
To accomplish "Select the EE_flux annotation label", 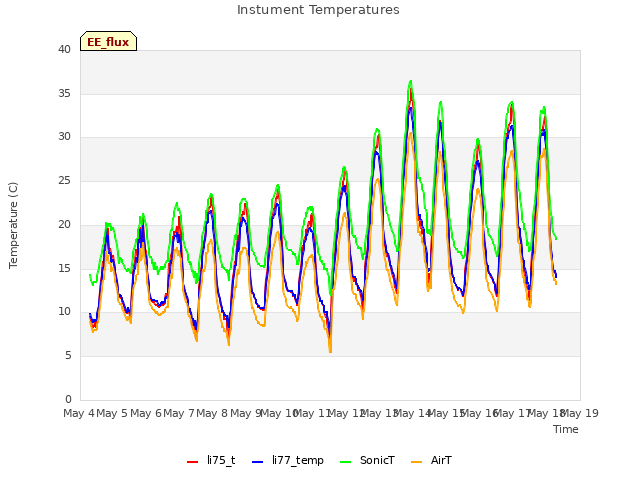I will [x=108, y=41].
